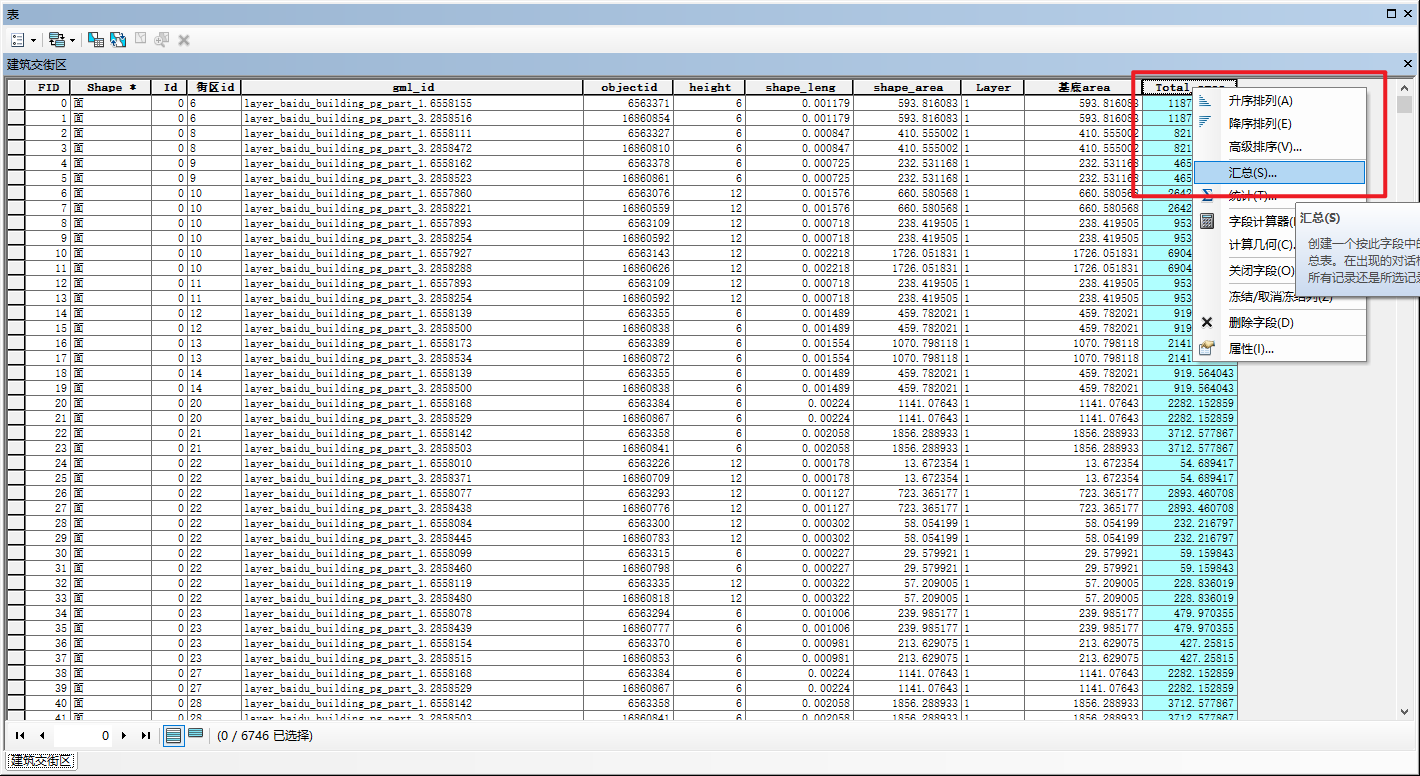This screenshot has width=1420, height=776.
Task: Click the Table Options icon in toolbar
Action: coord(18,40)
